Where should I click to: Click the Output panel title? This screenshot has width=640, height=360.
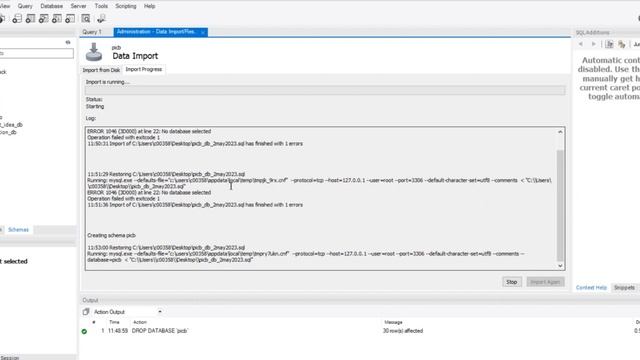(90, 300)
